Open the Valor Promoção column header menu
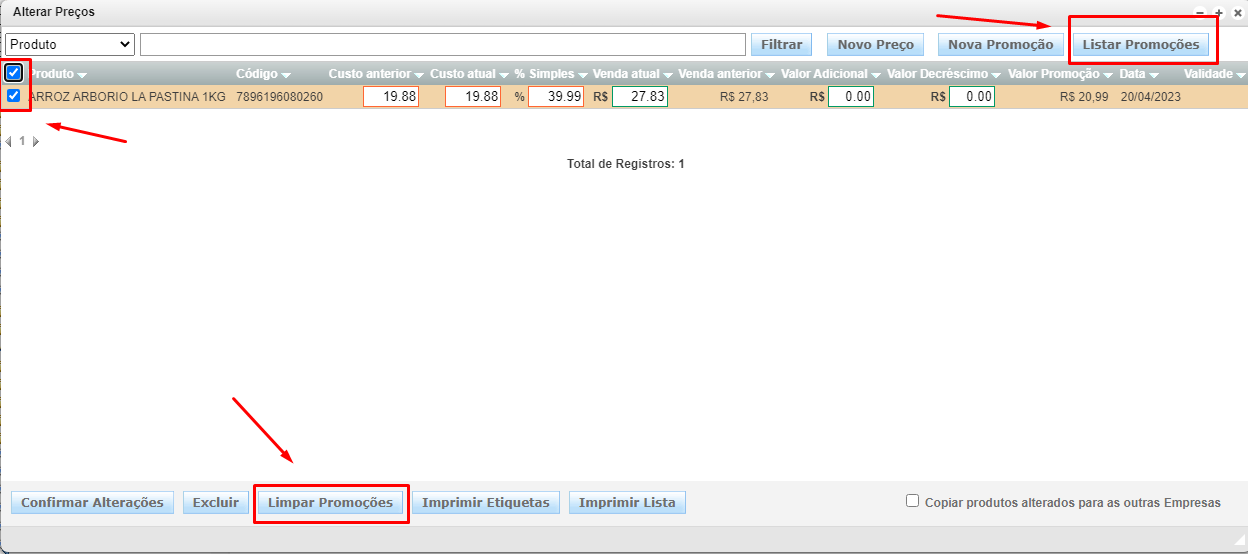Screen dimensions: 1253x558 (1107, 75)
